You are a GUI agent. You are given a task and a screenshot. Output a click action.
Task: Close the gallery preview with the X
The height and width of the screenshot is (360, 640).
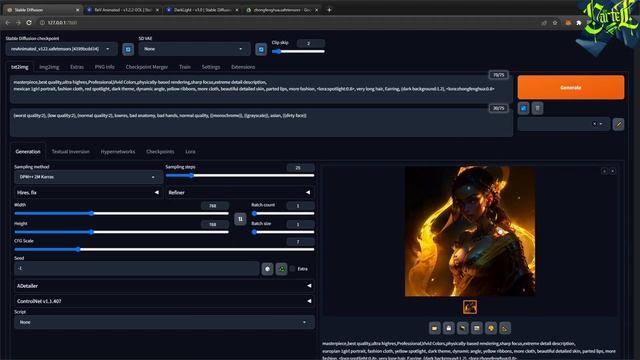point(613,171)
